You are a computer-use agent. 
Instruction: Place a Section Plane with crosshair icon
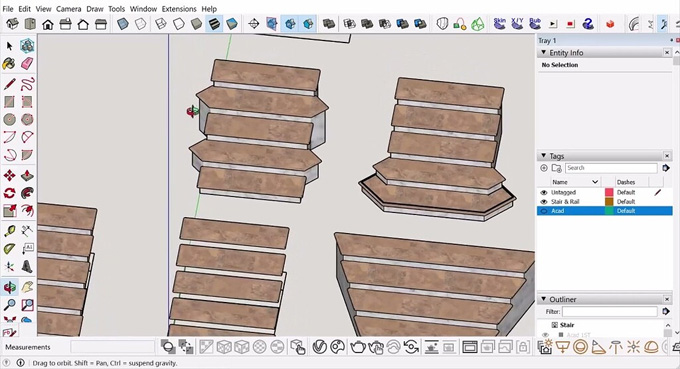(x=254, y=24)
